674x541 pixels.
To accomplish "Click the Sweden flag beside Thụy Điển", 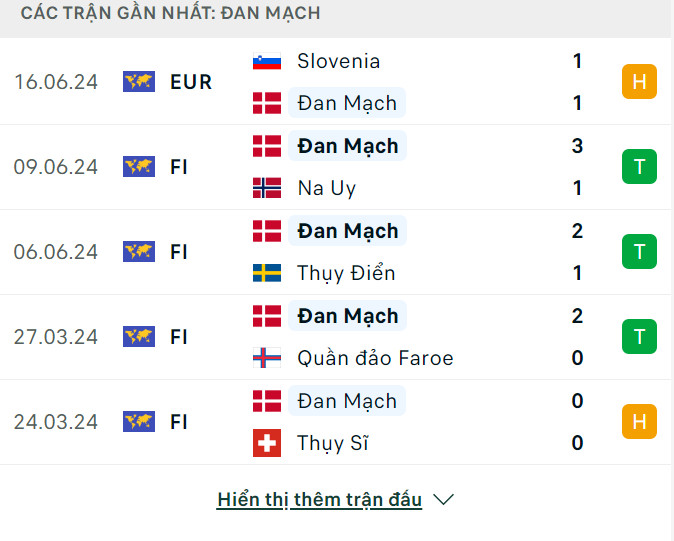I will pos(267,273).
